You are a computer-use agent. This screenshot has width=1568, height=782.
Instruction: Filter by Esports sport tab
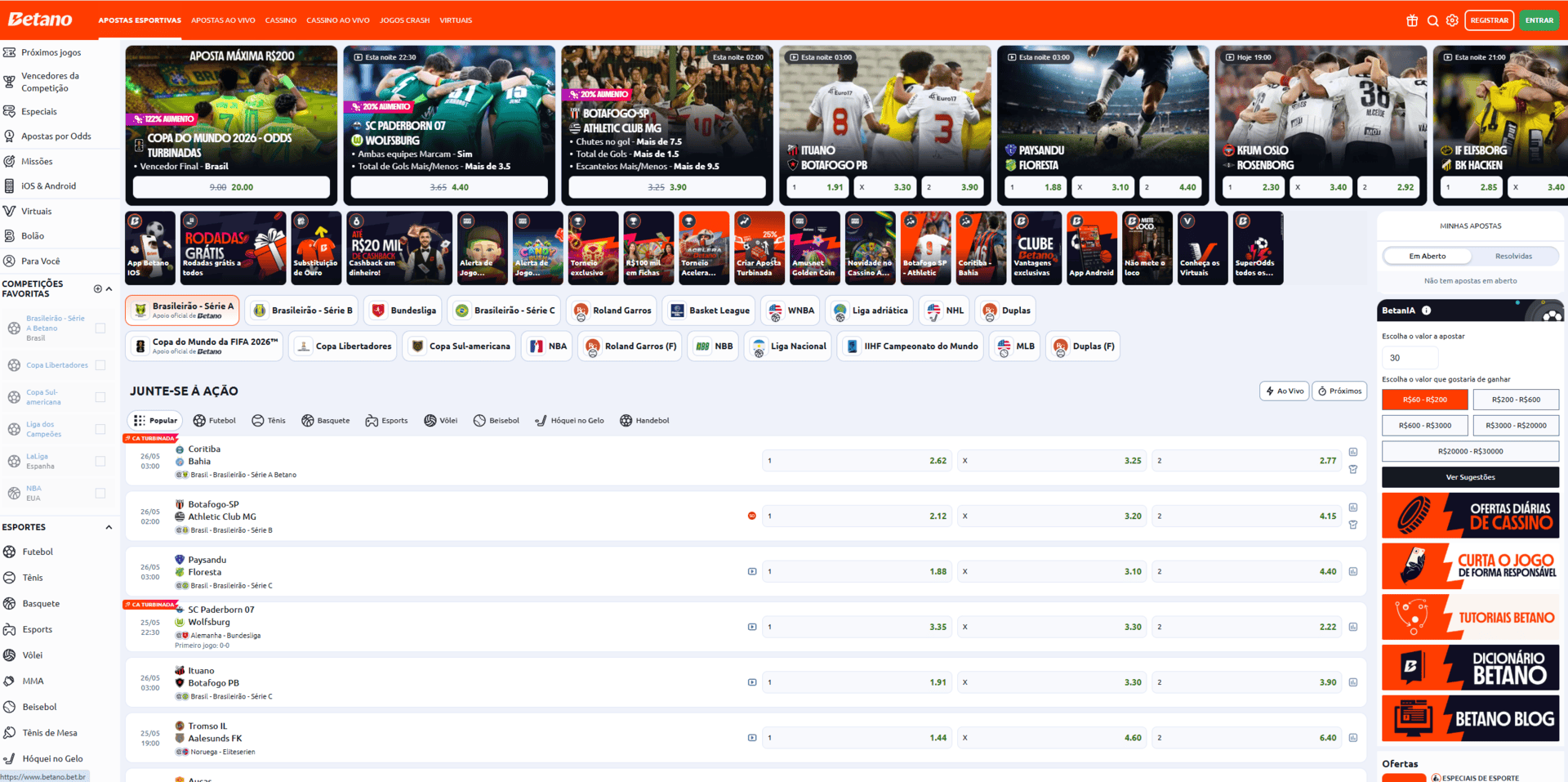(386, 421)
